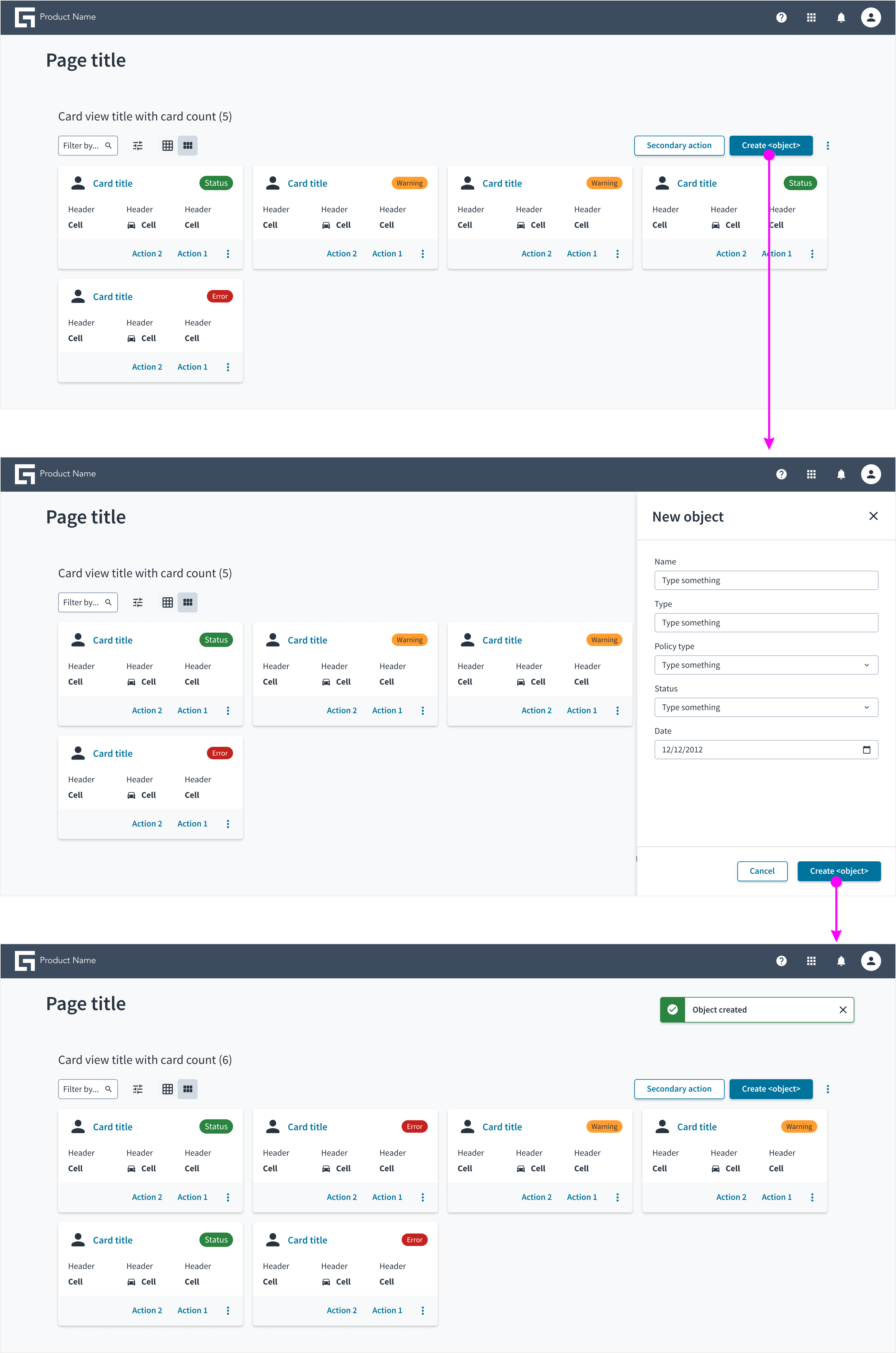
Task: Click the calendar icon in Date field
Action: [x=866, y=749]
